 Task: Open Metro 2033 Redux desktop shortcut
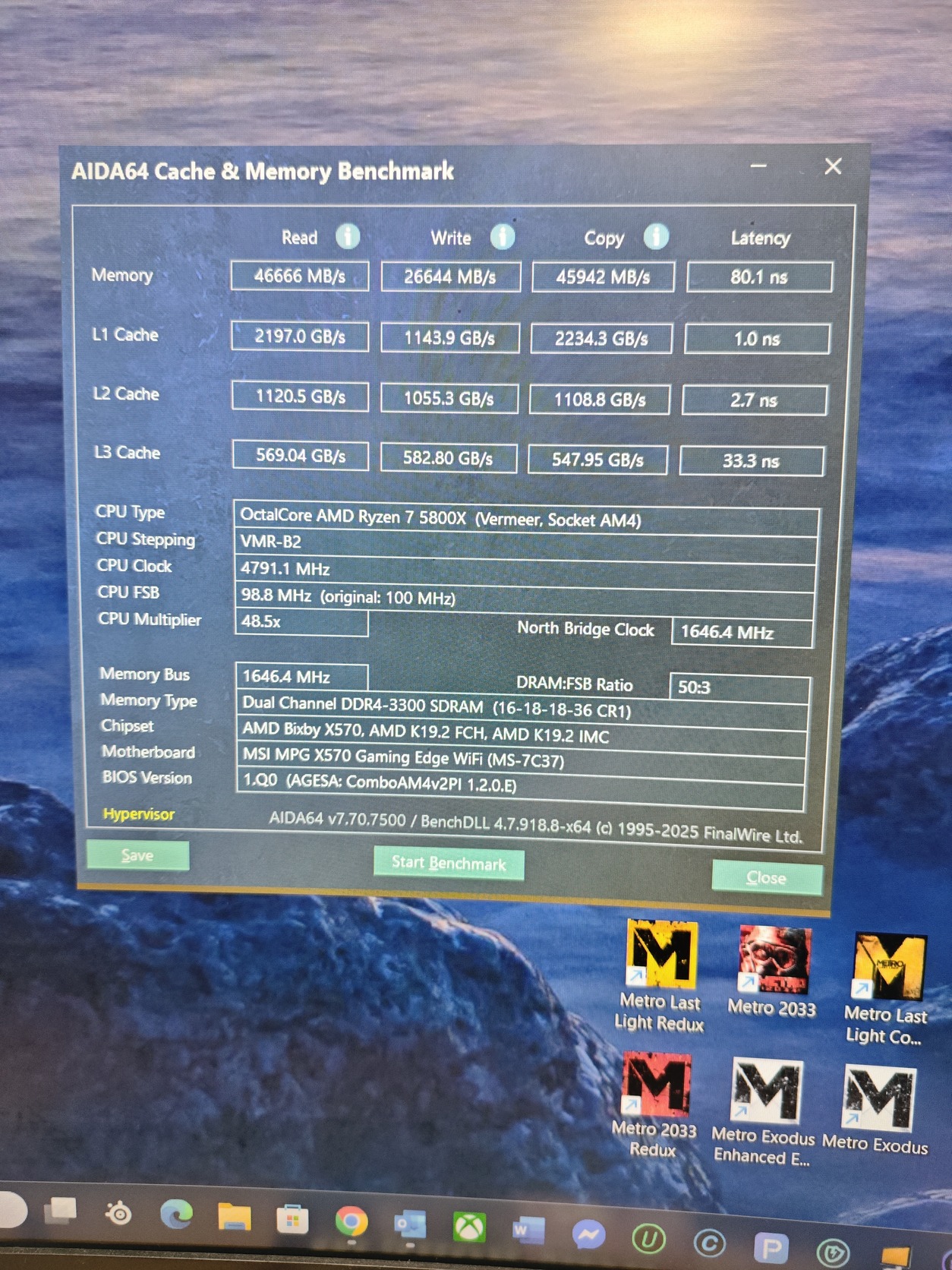click(x=654, y=1105)
